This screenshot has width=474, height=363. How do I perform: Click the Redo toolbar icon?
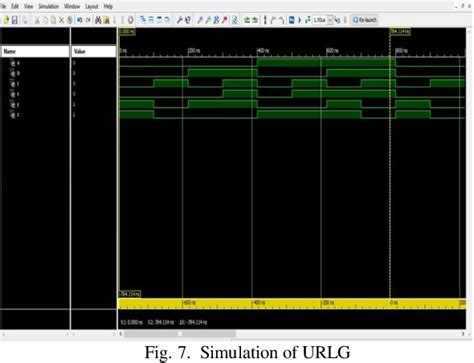click(x=88, y=20)
